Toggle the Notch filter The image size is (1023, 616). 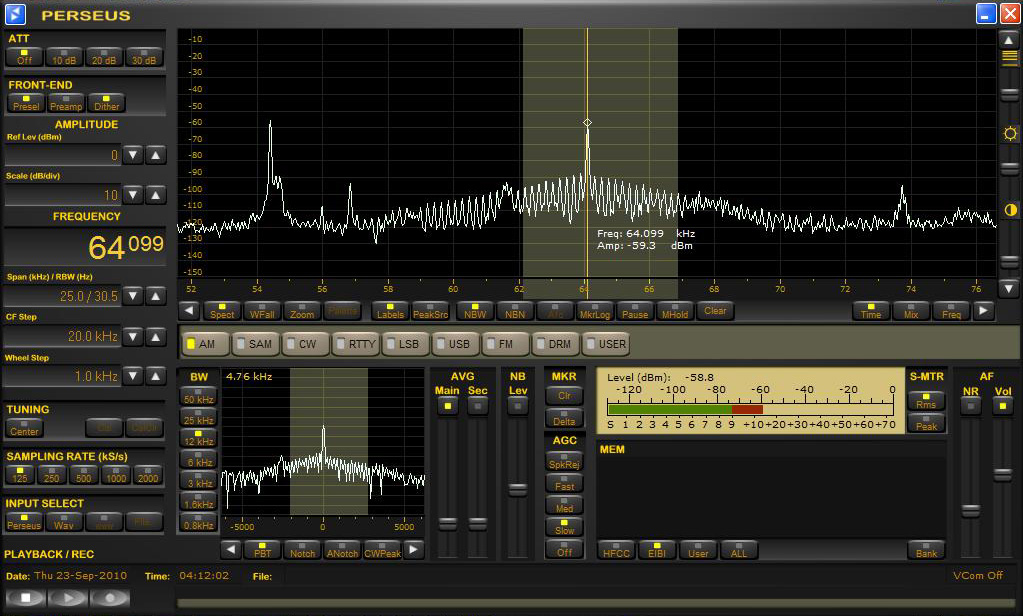[x=303, y=550]
